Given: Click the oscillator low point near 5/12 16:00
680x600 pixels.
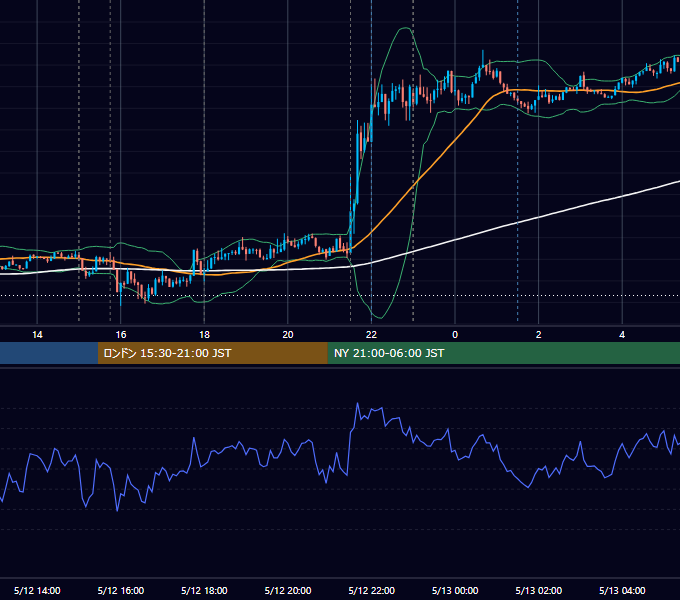Looking at the screenshot, I should tap(118, 510).
